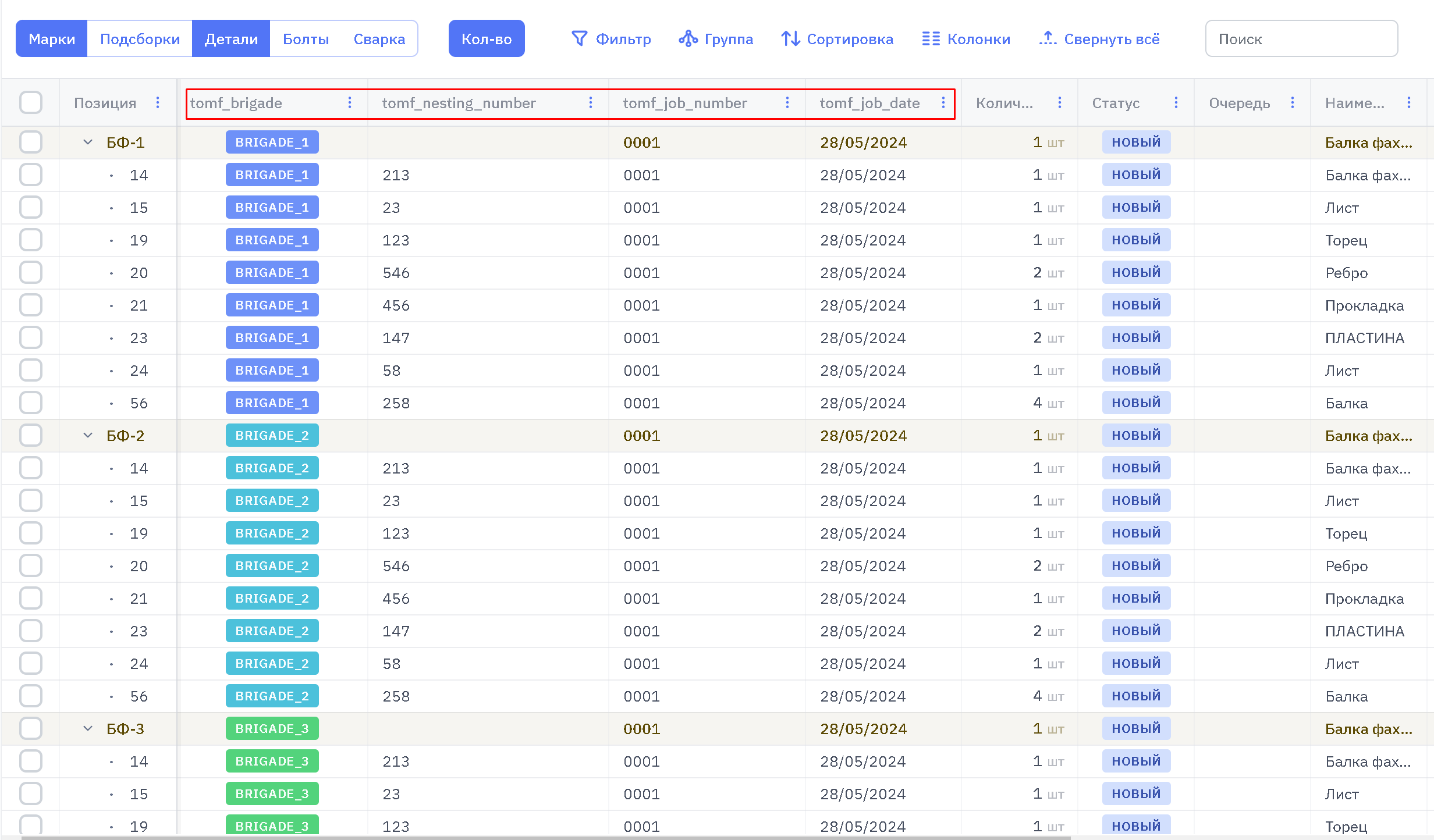
Task: Switch to the Подсборки tab
Action: pyautogui.click(x=140, y=38)
